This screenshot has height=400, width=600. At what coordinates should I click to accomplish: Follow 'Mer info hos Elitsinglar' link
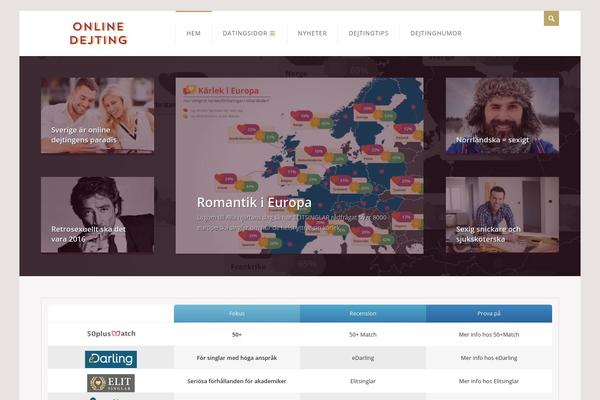[489, 381]
